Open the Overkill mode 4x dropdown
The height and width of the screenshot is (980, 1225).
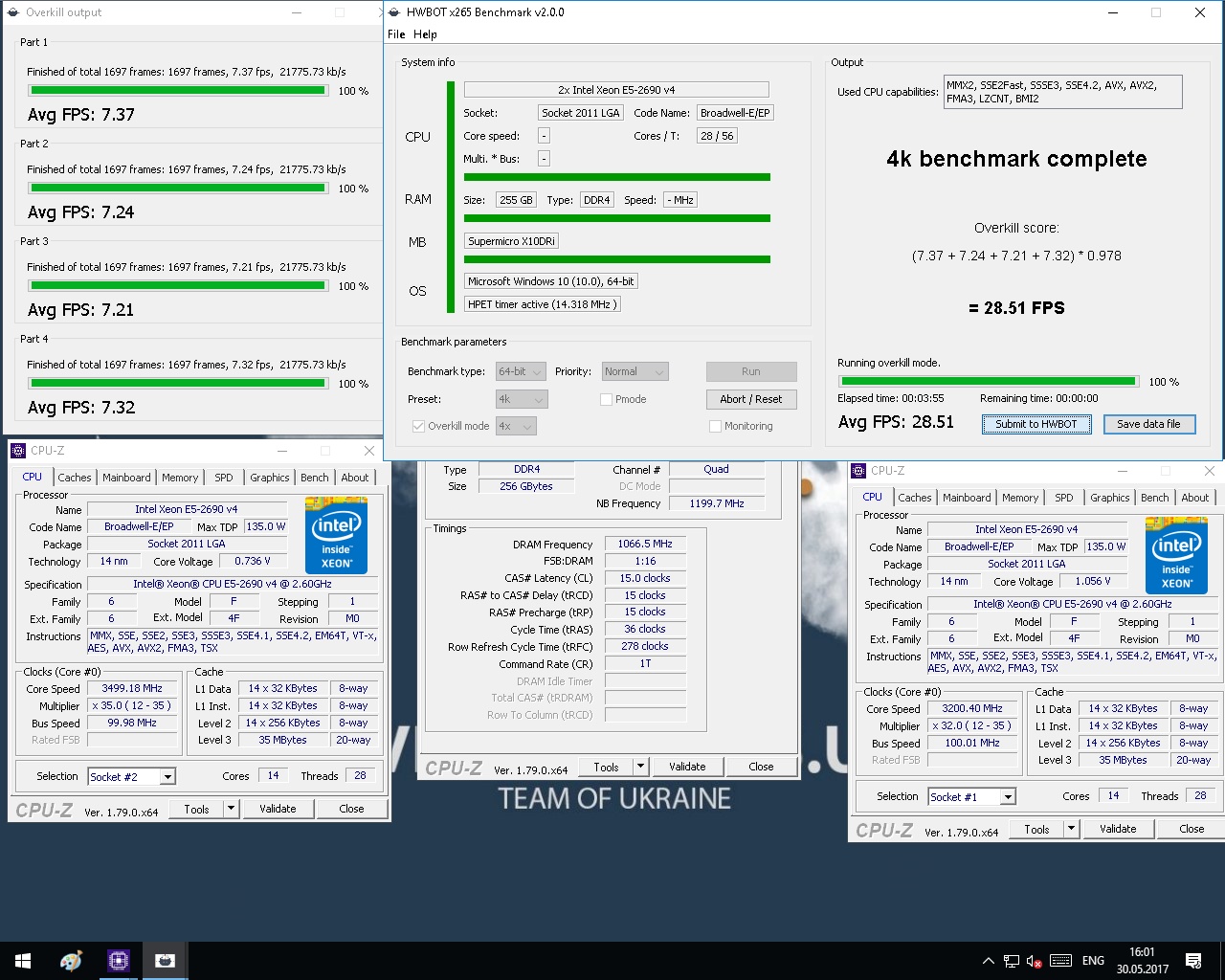(x=515, y=426)
